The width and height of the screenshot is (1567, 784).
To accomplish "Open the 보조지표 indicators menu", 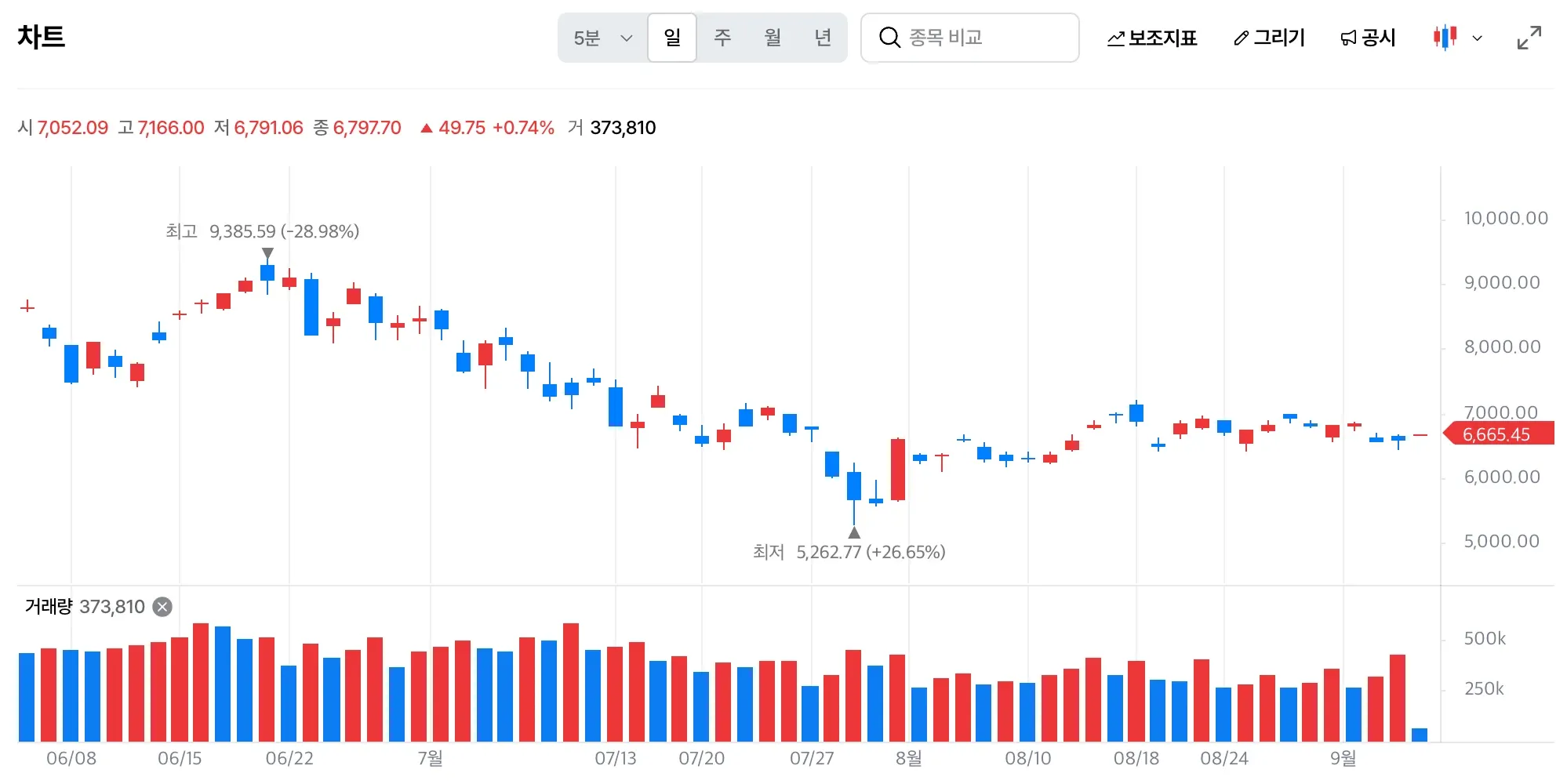I will click(x=1151, y=38).
